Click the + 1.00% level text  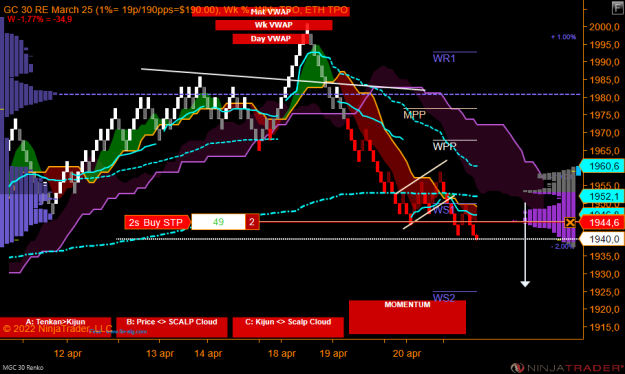[564, 37]
